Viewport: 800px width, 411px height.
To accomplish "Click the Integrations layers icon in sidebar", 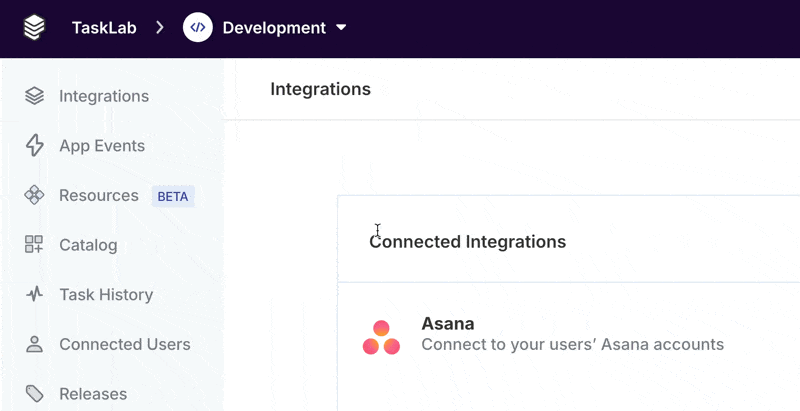I will 35,96.
